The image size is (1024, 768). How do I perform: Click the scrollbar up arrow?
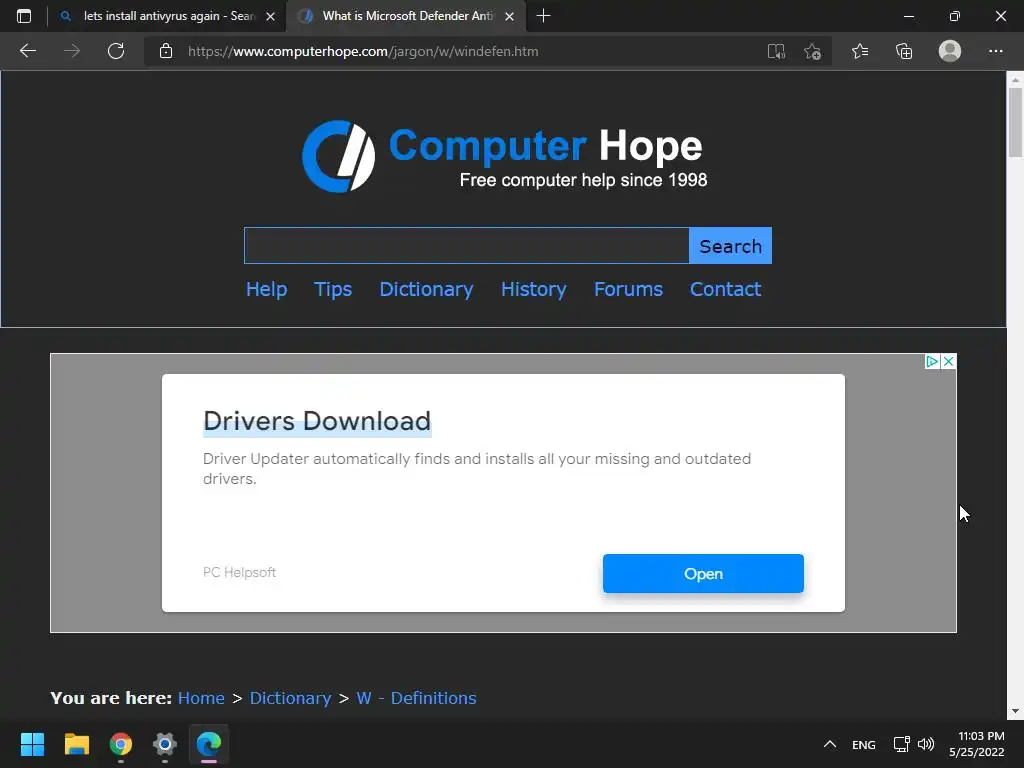[x=1015, y=79]
